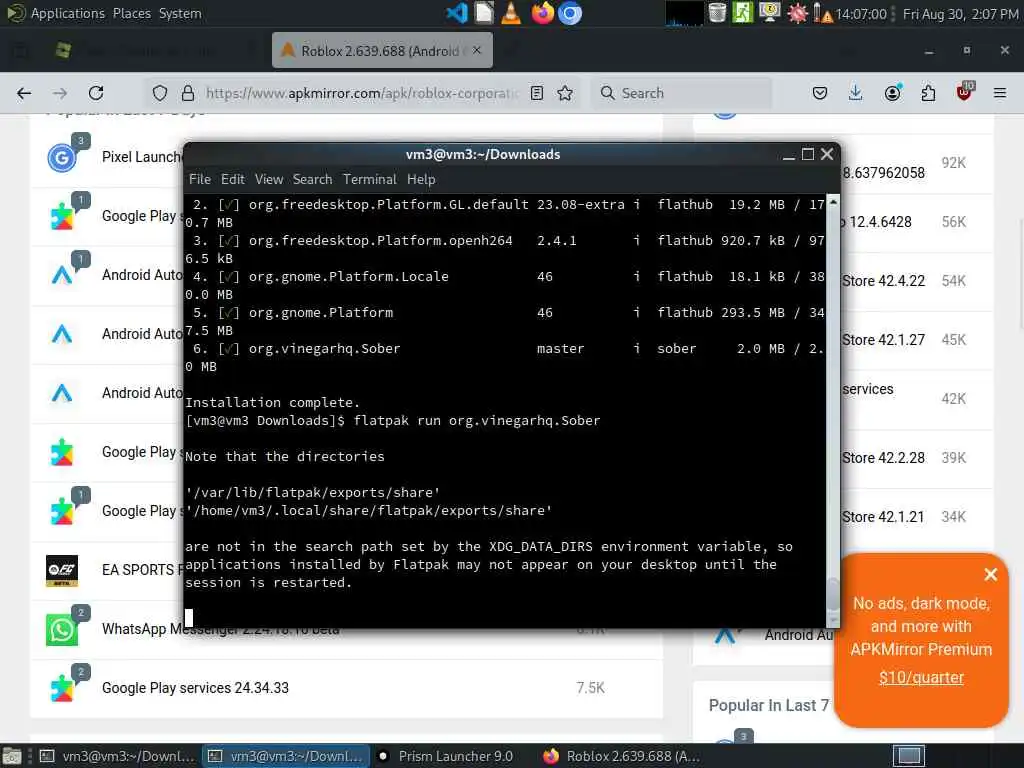1024x768 pixels.
Task: Open Firefox from the top panel launcher
Action: tap(542, 13)
